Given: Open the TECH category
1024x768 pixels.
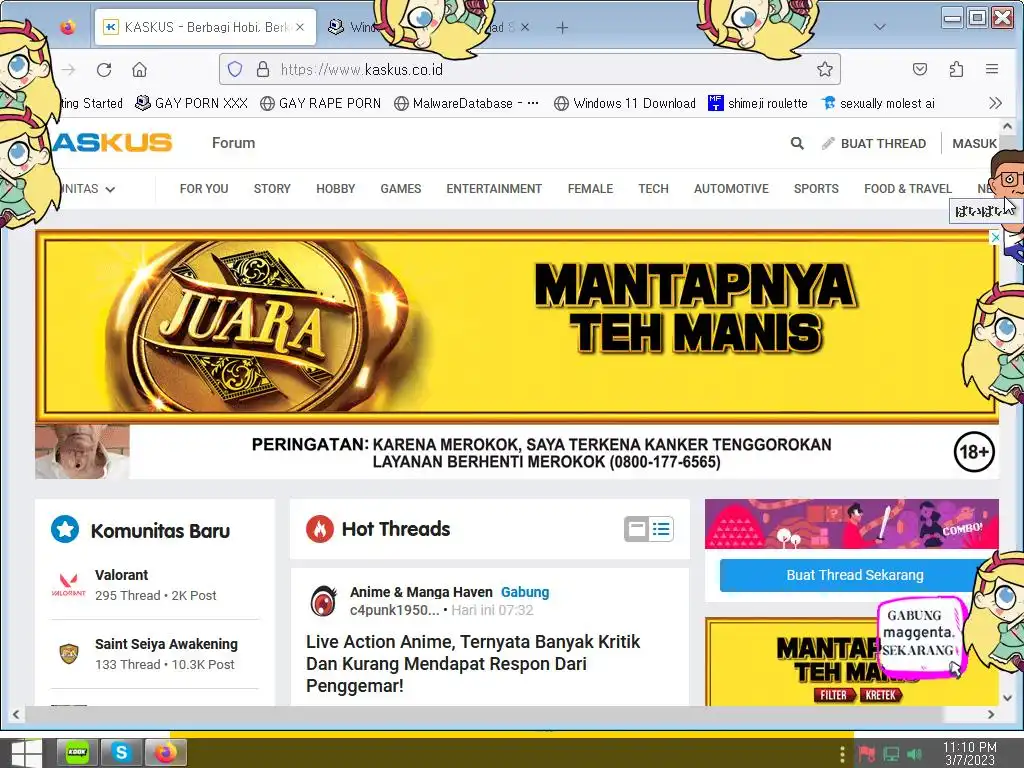Looking at the screenshot, I should pos(653,189).
